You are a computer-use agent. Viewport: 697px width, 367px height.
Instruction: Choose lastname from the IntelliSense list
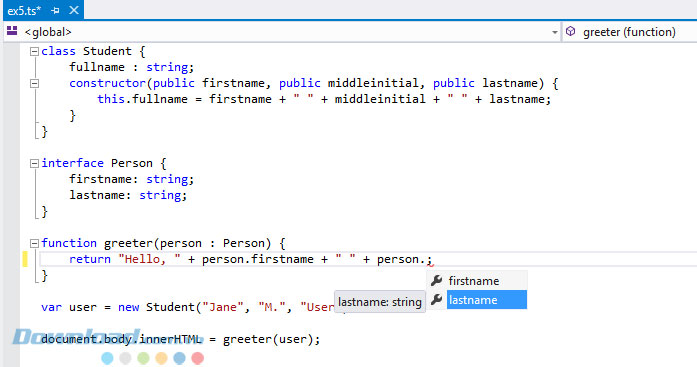[x=477, y=300]
